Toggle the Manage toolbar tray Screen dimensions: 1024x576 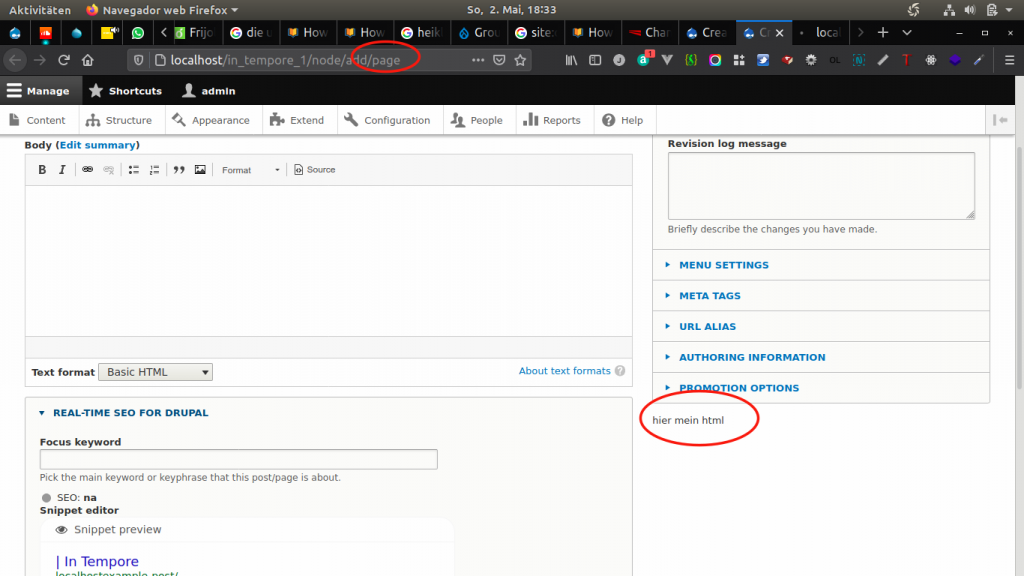[x=38, y=91]
